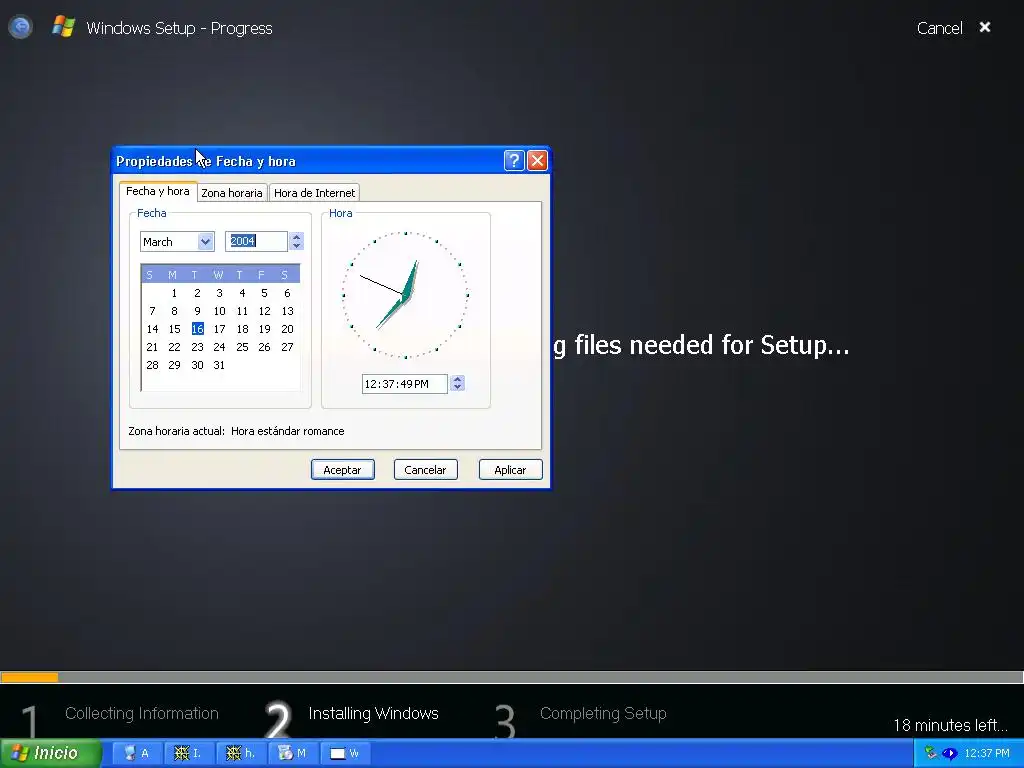Open taskbar item labeled I.

coord(188,753)
